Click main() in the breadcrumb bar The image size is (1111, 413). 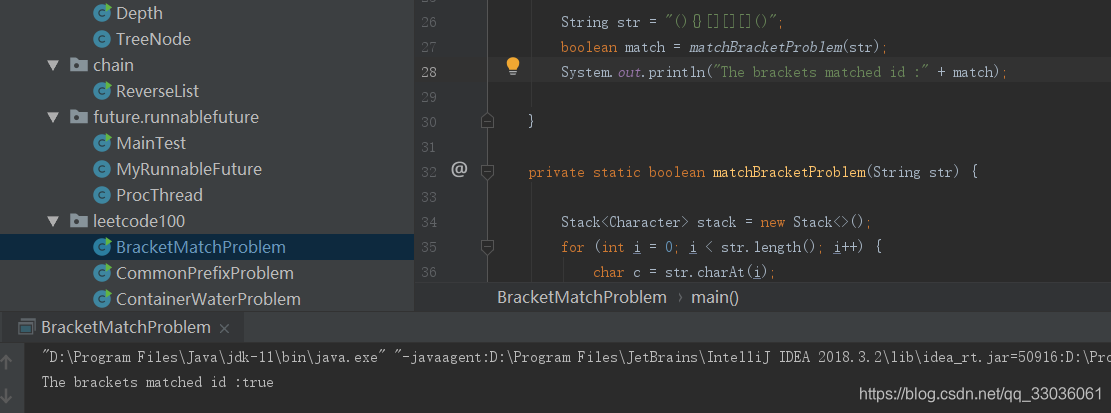[x=715, y=298]
